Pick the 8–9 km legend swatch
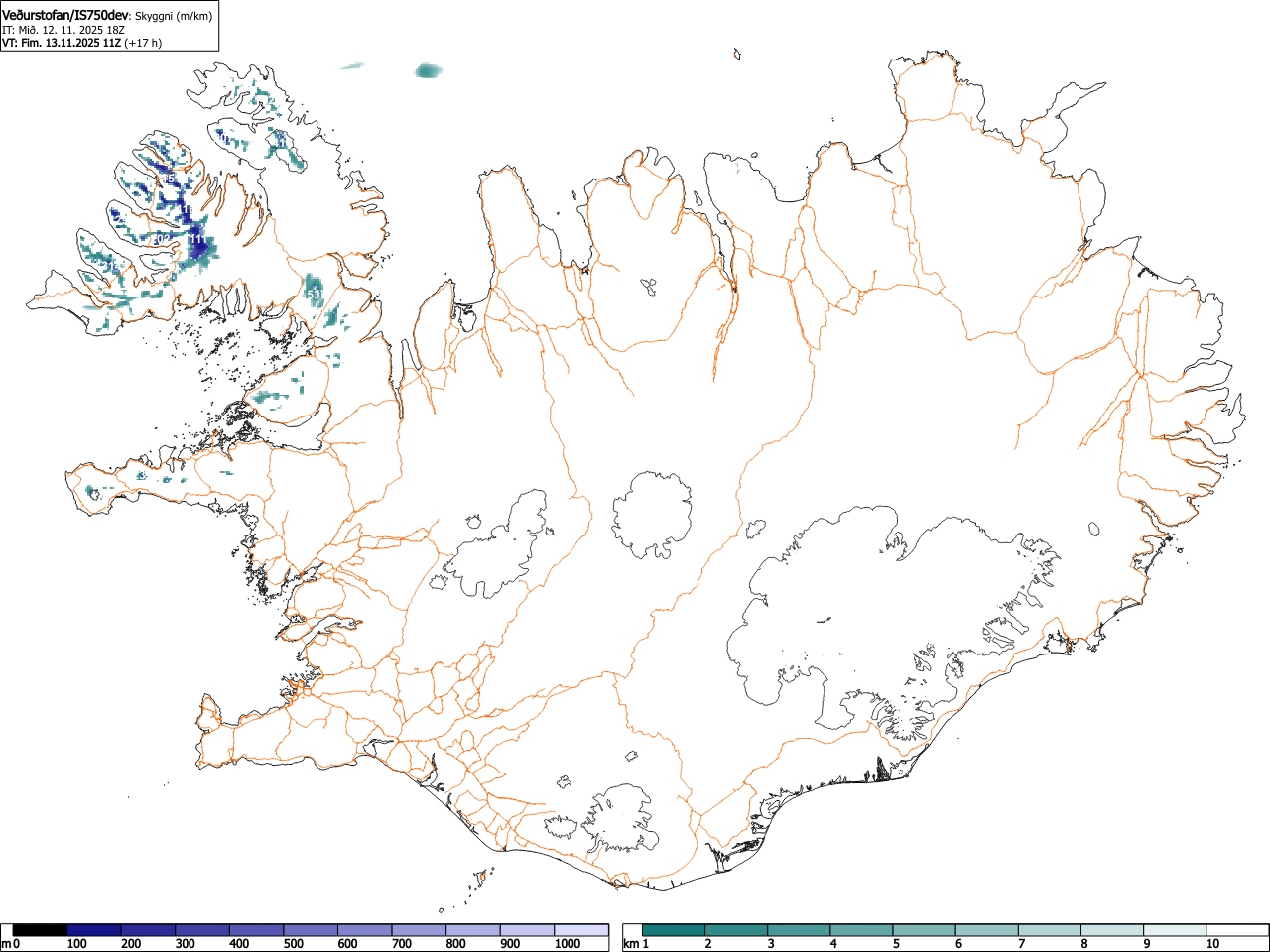1270x952 pixels. click(1112, 930)
